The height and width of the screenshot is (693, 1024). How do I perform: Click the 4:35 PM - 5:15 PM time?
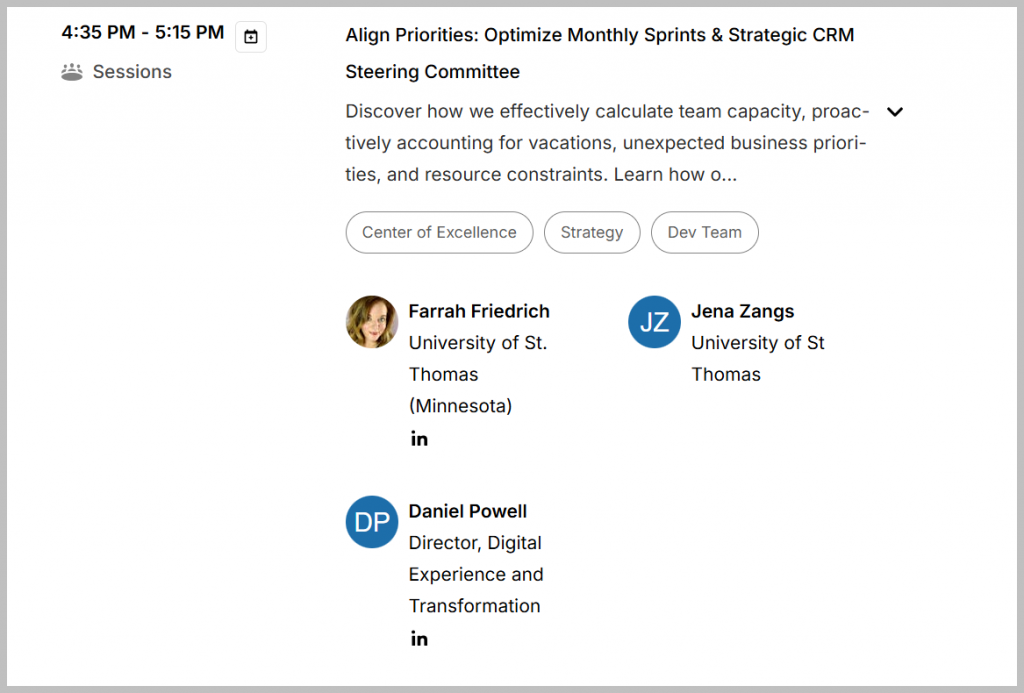tap(143, 32)
